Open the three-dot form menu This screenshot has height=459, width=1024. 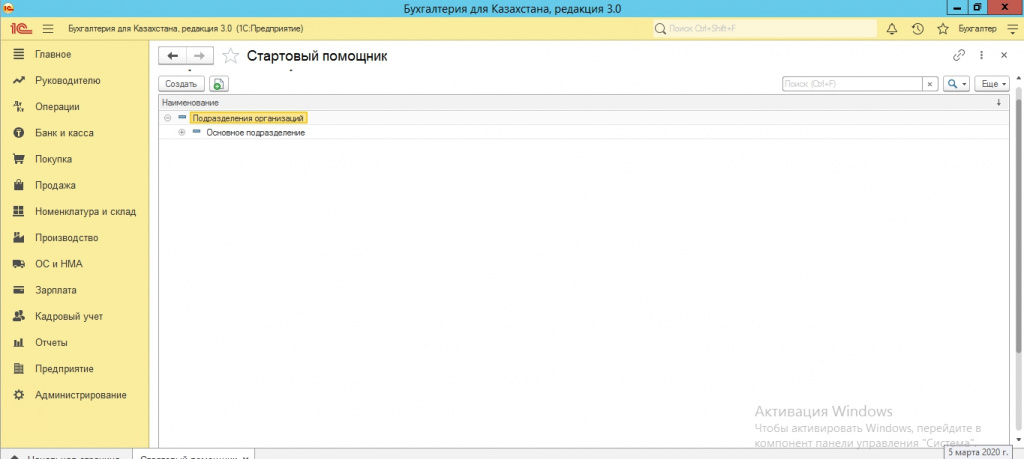[x=981, y=55]
